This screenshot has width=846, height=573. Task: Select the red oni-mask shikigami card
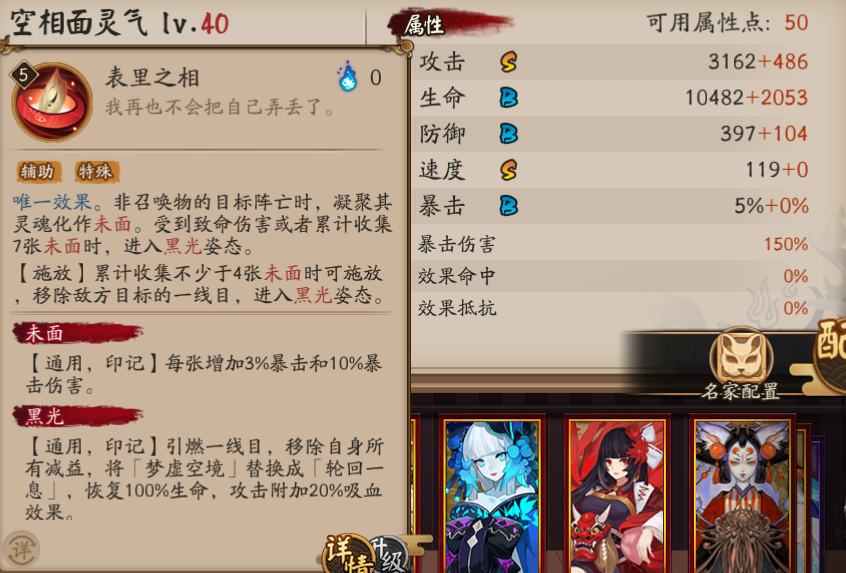[x=617, y=495]
